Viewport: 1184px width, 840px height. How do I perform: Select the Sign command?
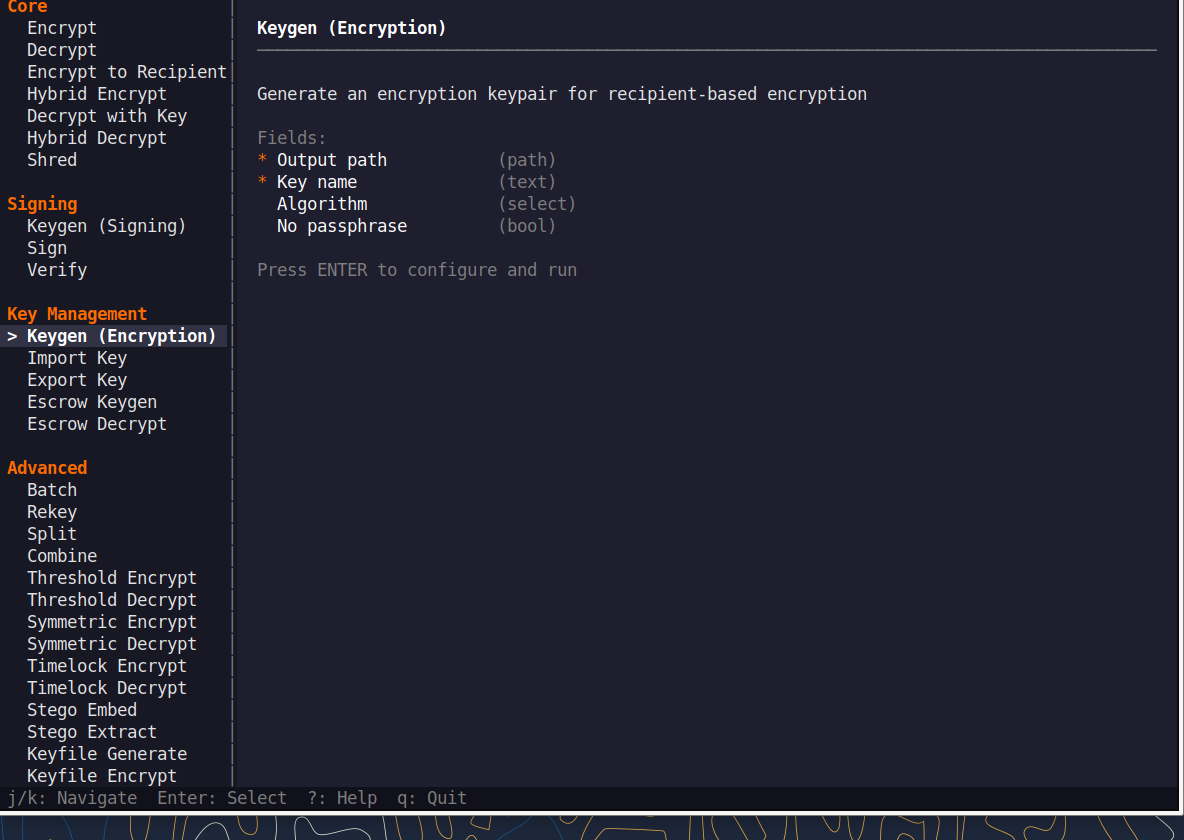click(47, 248)
